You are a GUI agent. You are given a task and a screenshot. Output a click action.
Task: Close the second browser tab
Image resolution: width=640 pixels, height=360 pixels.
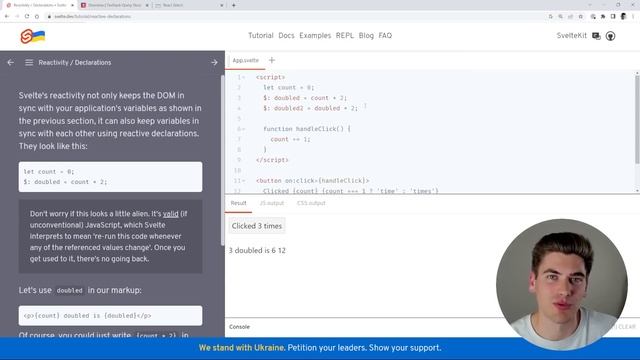(x=147, y=5)
